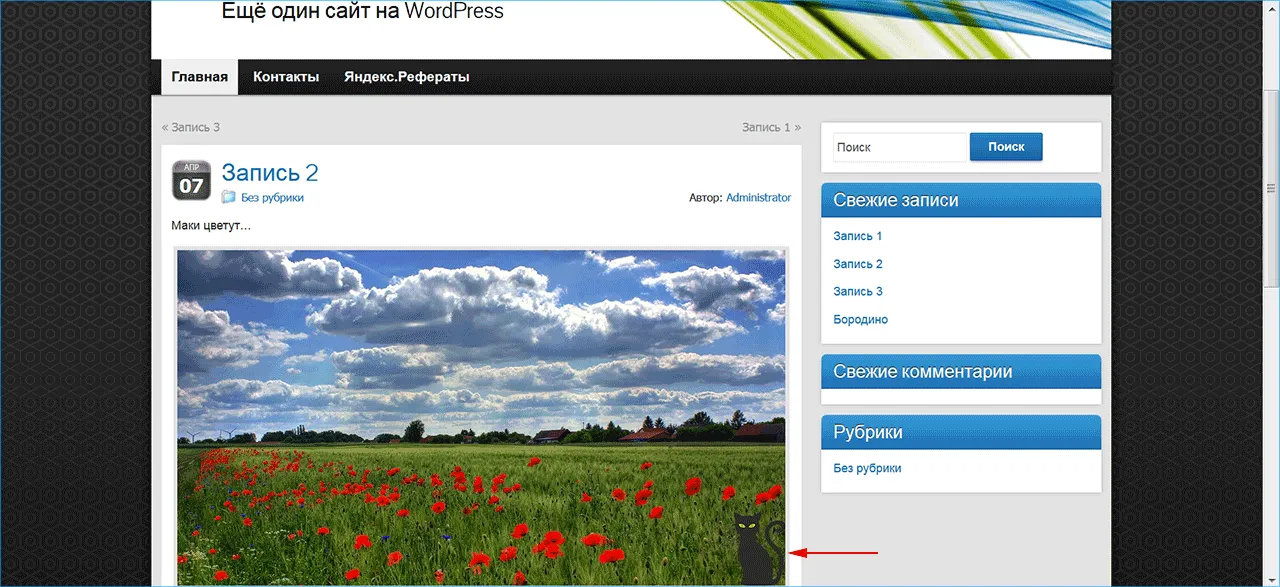Click the page vertical scrollbar thumb
Image resolution: width=1280 pixels, height=587 pixels.
tap(1271, 187)
